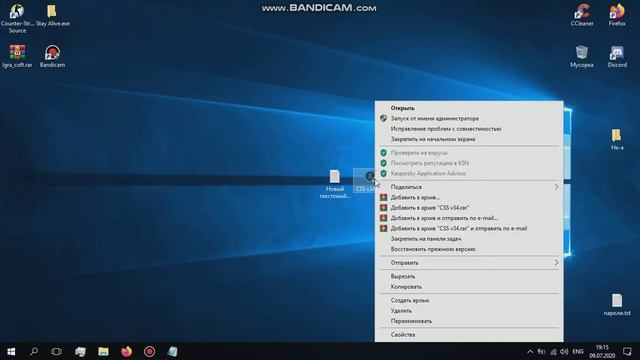Choose Запуск от имени администратора
This screenshot has height=360, width=640.
pos(469,118)
